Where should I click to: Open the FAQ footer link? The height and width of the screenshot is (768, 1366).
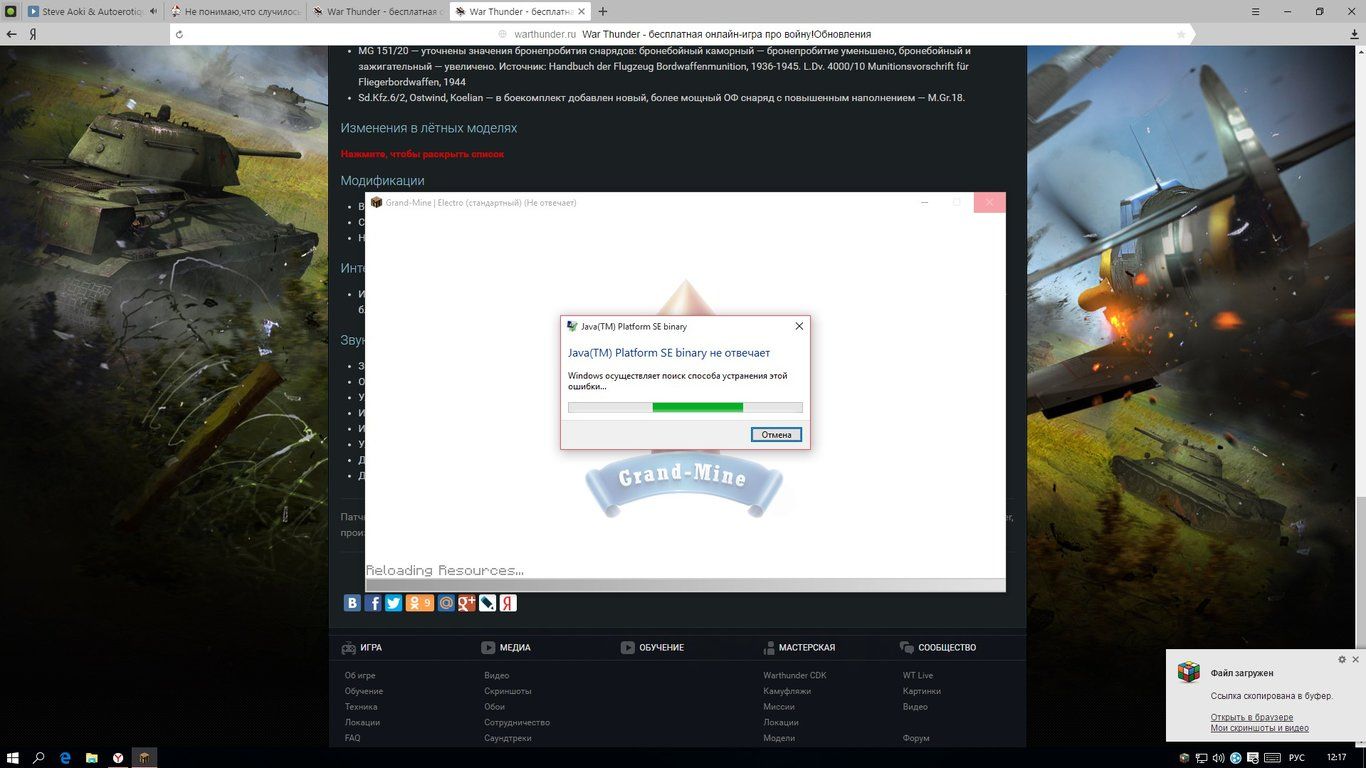[352, 738]
